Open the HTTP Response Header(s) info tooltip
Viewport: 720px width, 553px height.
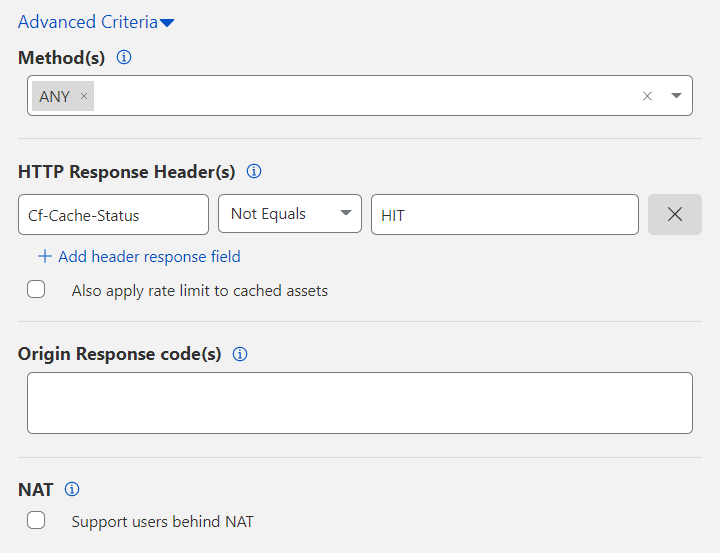tap(254, 171)
